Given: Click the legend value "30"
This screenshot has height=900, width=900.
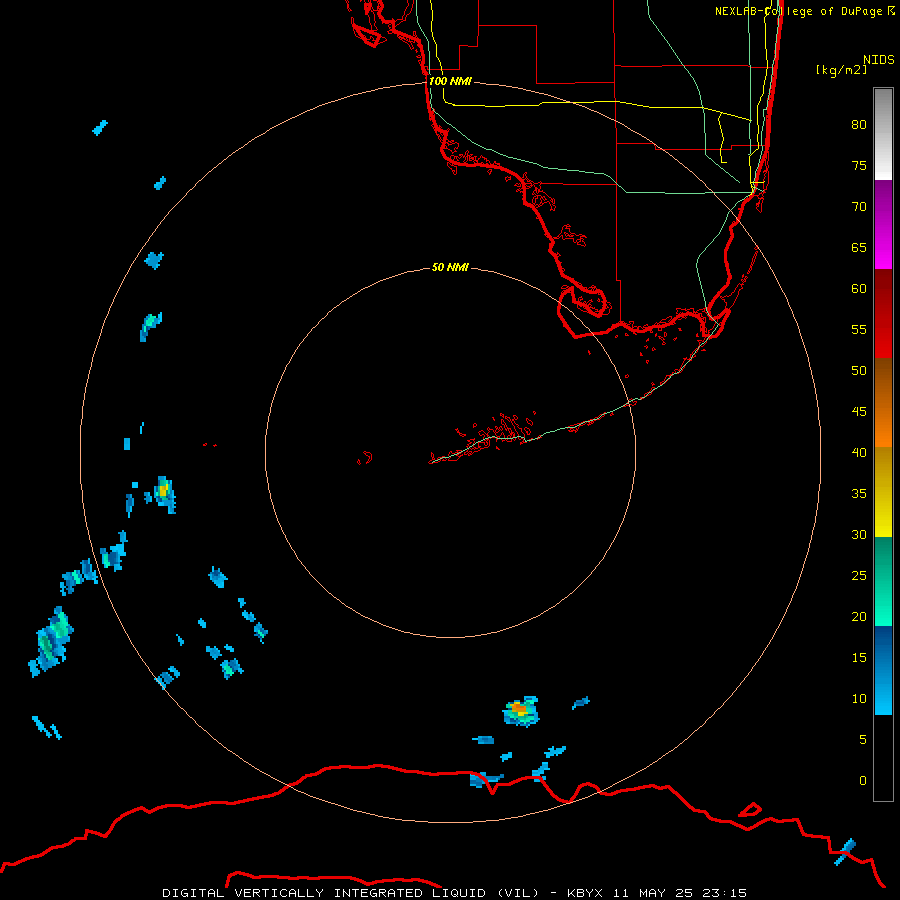Looking at the screenshot, I should (859, 534).
